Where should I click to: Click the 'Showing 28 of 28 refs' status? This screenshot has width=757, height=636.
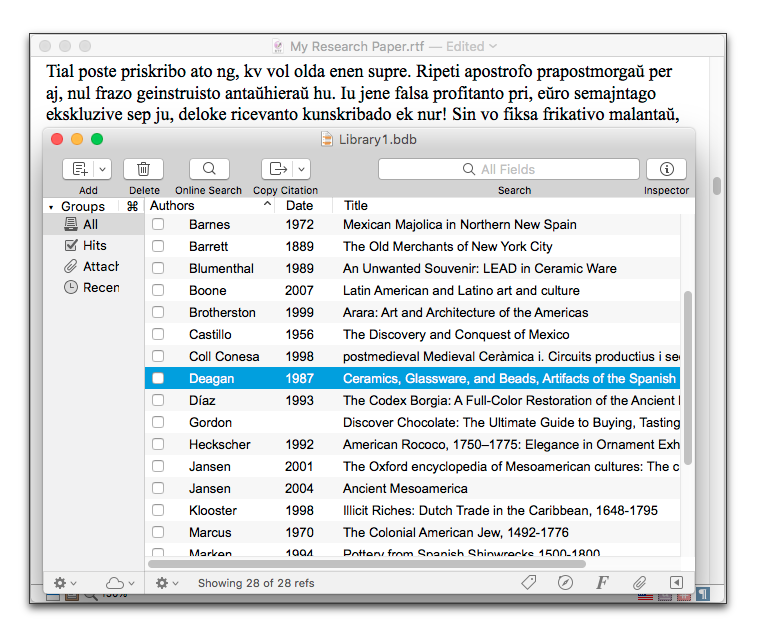(x=256, y=583)
